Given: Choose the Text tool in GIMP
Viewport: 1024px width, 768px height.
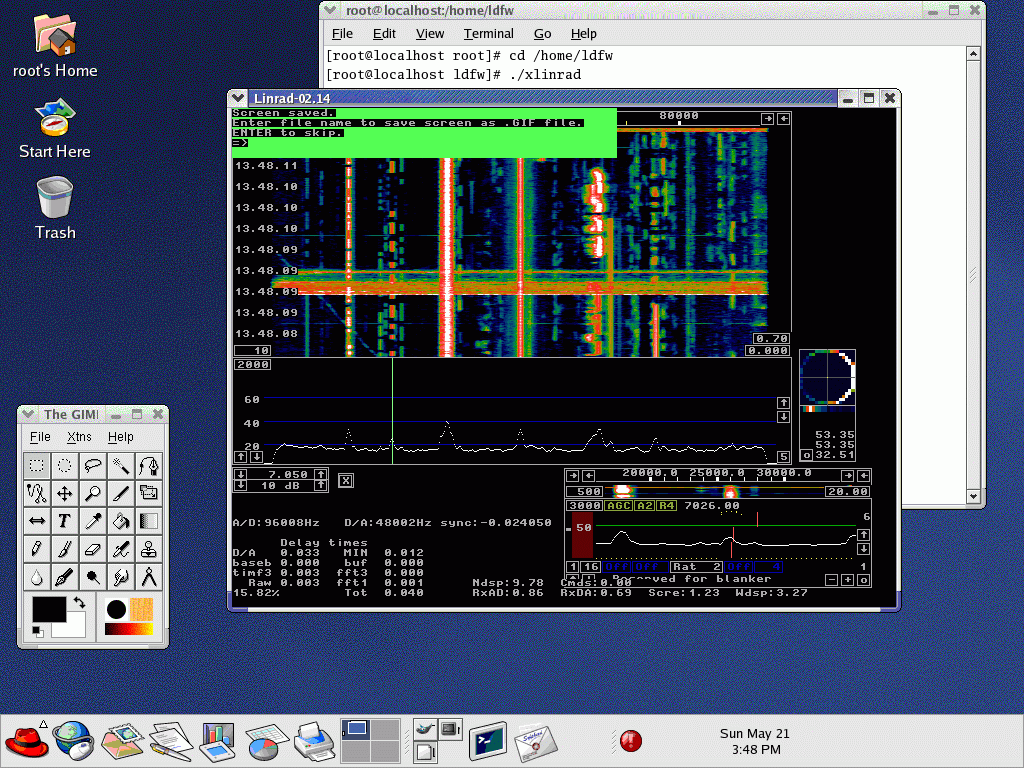Looking at the screenshot, I should coord(65,521).
